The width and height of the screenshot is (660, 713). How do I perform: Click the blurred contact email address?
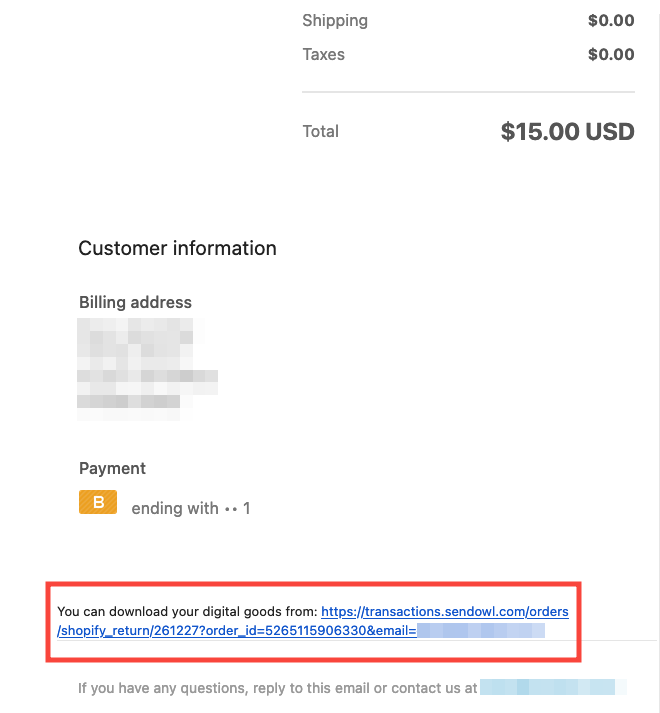click(547, 687)
